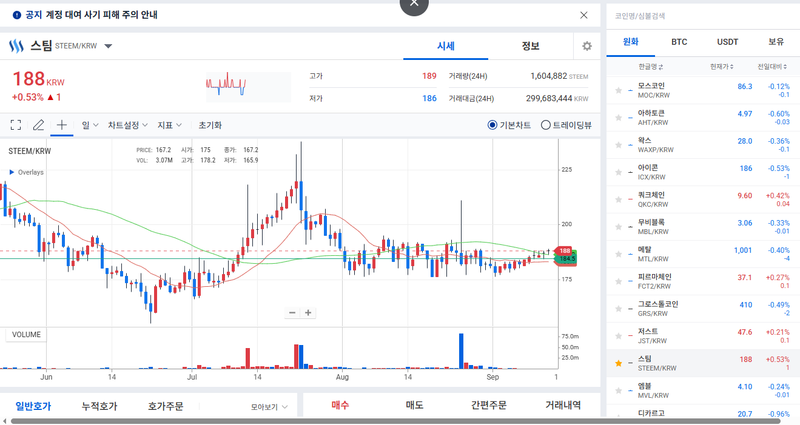The image size is (800, 425).
Task: Zoom in the chart with plus button
Action: click(x=308, y=313)
